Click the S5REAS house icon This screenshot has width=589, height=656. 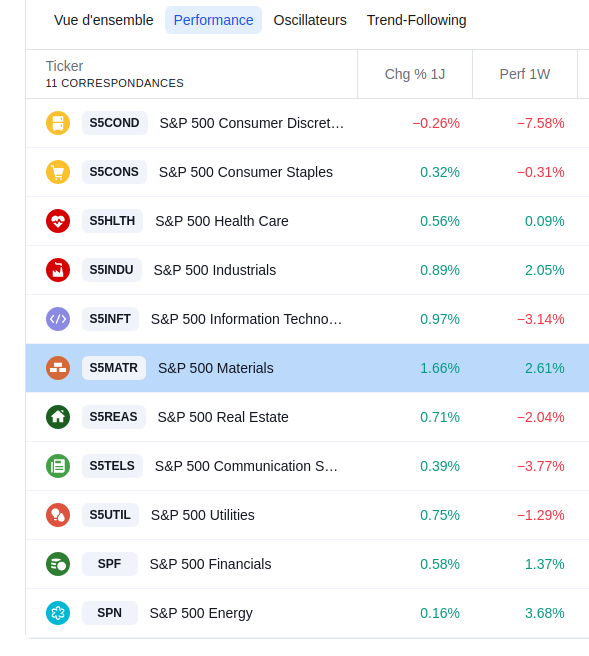point(58,417)
